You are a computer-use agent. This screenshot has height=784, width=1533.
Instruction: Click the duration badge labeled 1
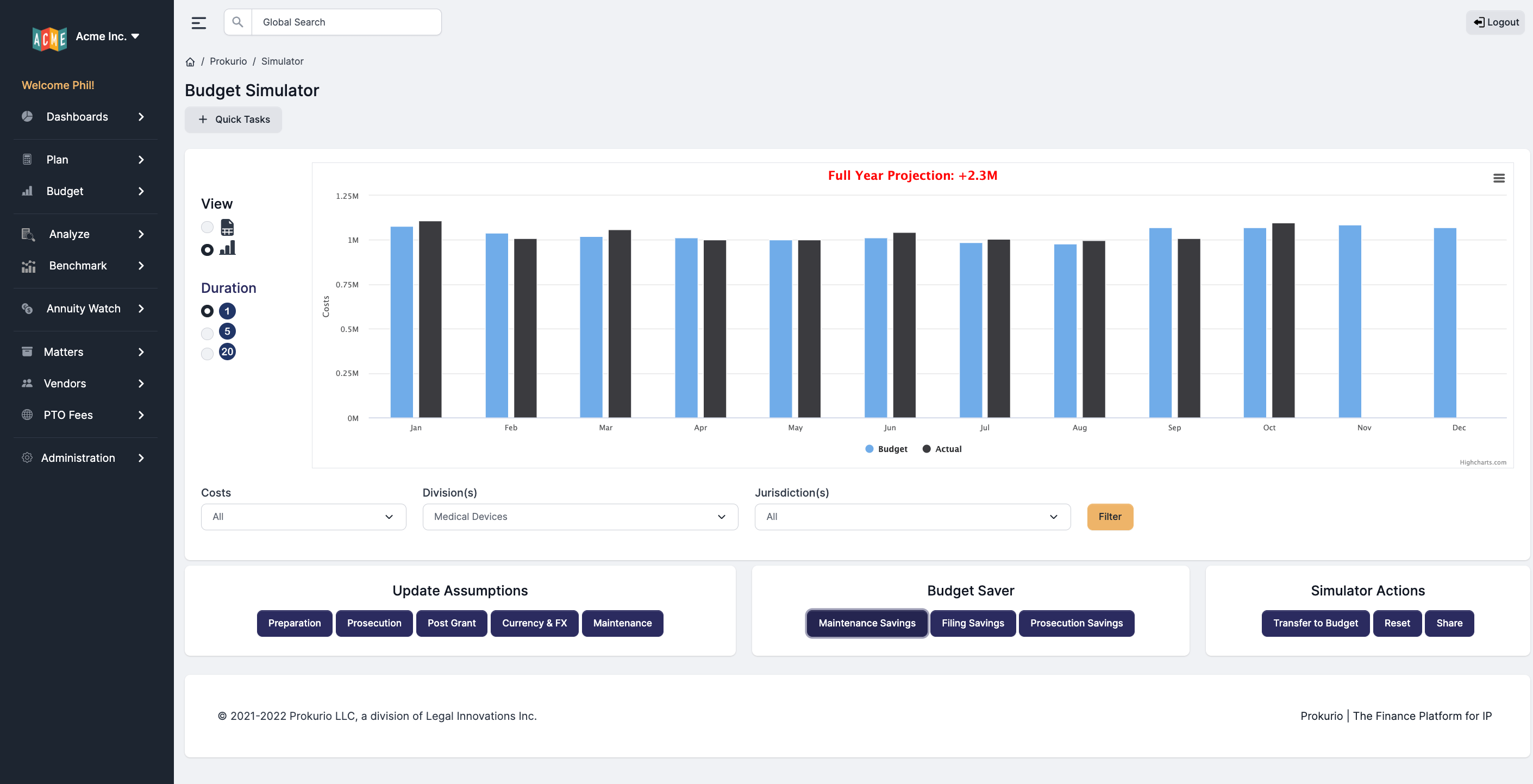pos(227,311)
